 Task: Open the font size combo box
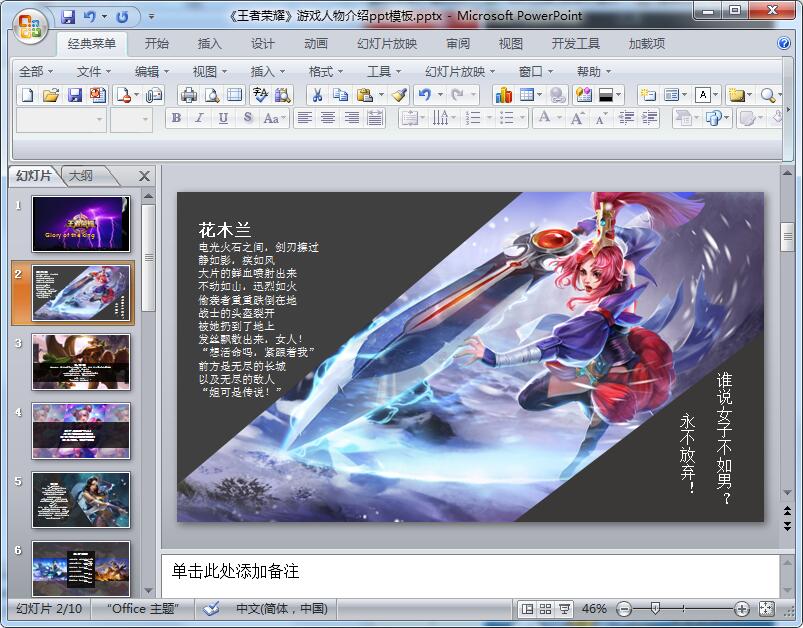131,119
